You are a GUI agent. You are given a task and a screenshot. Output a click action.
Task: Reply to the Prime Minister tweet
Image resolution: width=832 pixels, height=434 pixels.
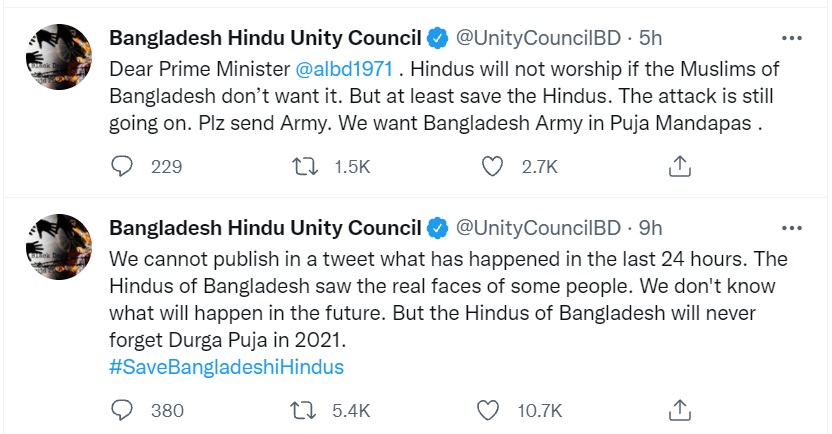121,167
